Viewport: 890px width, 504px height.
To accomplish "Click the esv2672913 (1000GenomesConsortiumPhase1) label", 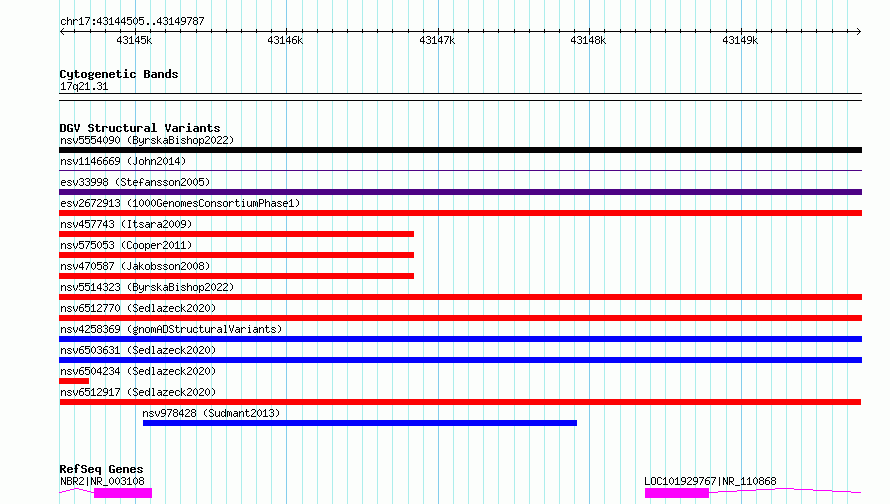I will pyautogui.click(x=180, y=203).
